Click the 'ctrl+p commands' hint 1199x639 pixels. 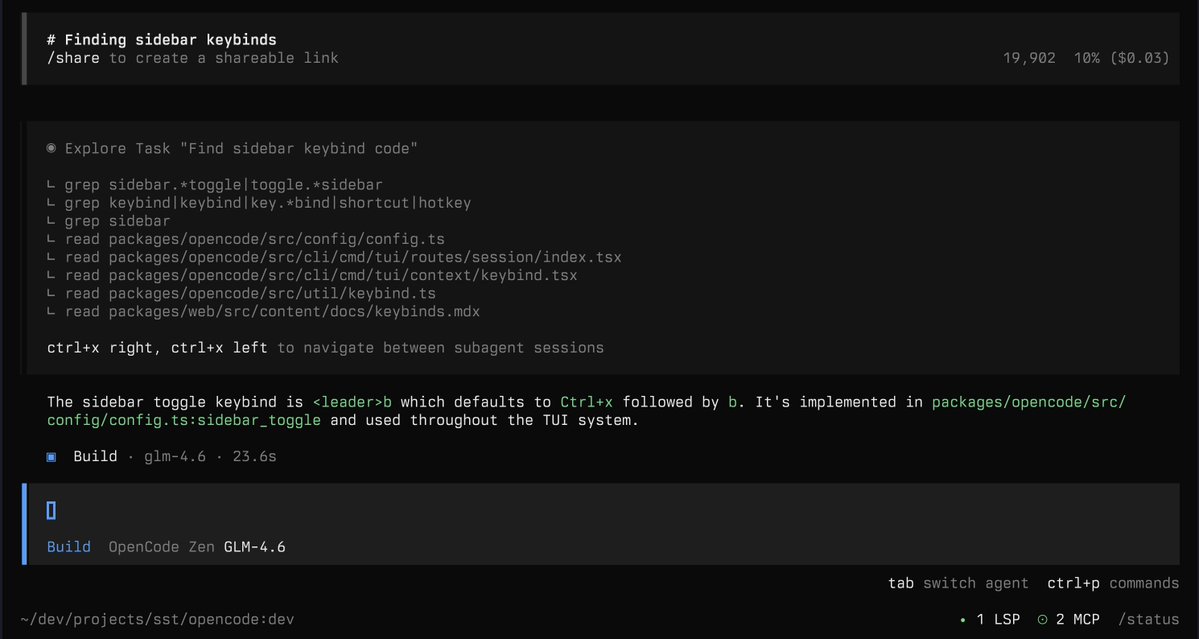1113,583
